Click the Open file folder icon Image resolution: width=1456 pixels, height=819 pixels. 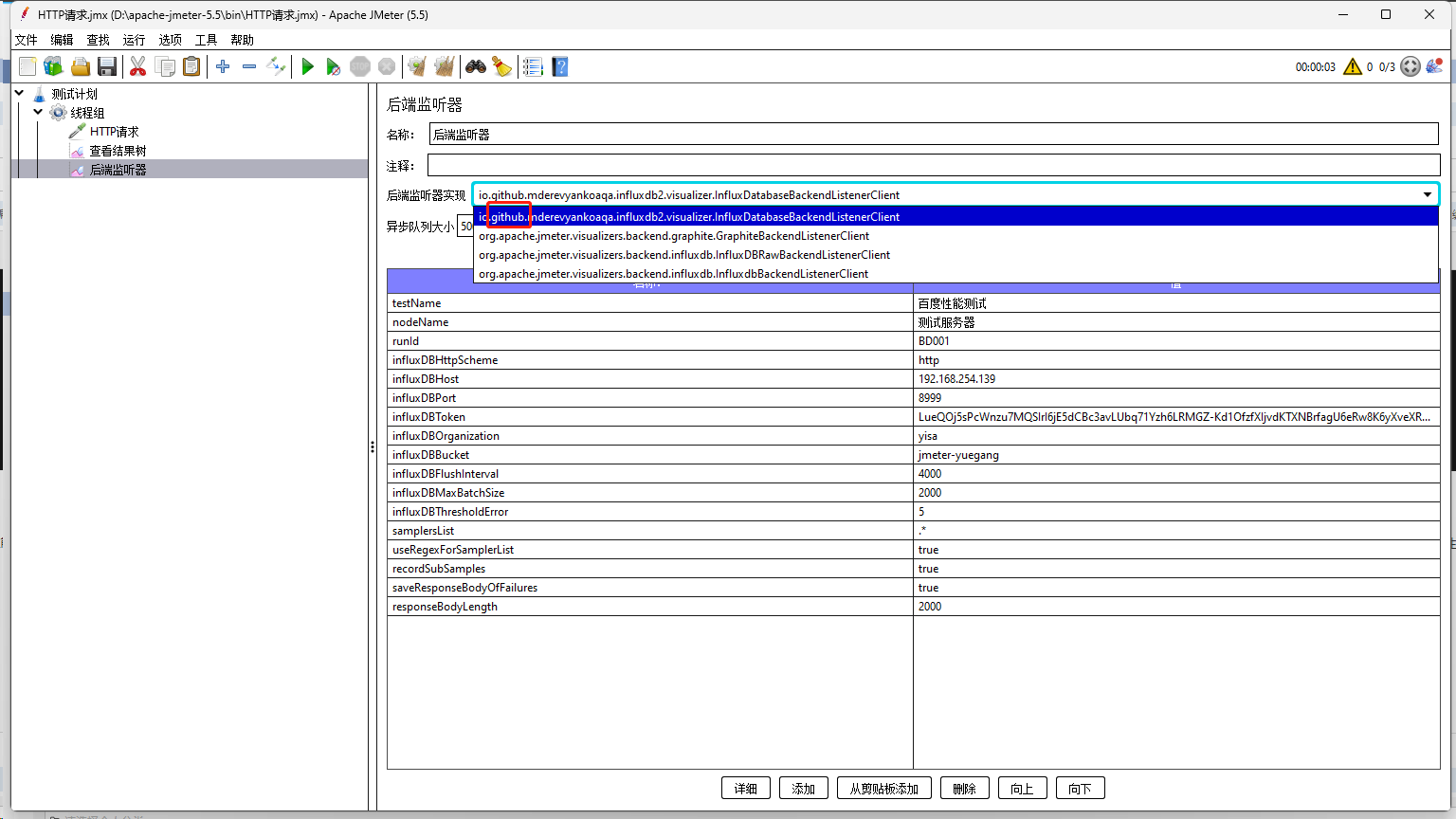[81, 66]
